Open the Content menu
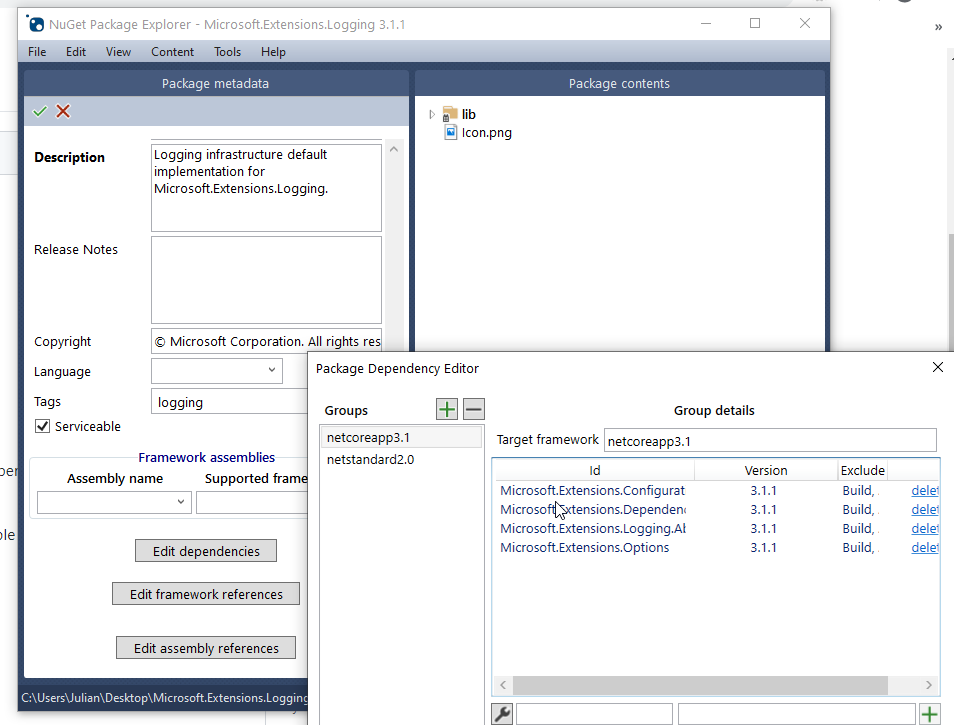The height and width of the screenshot is (725, 954). click(172, 52)
